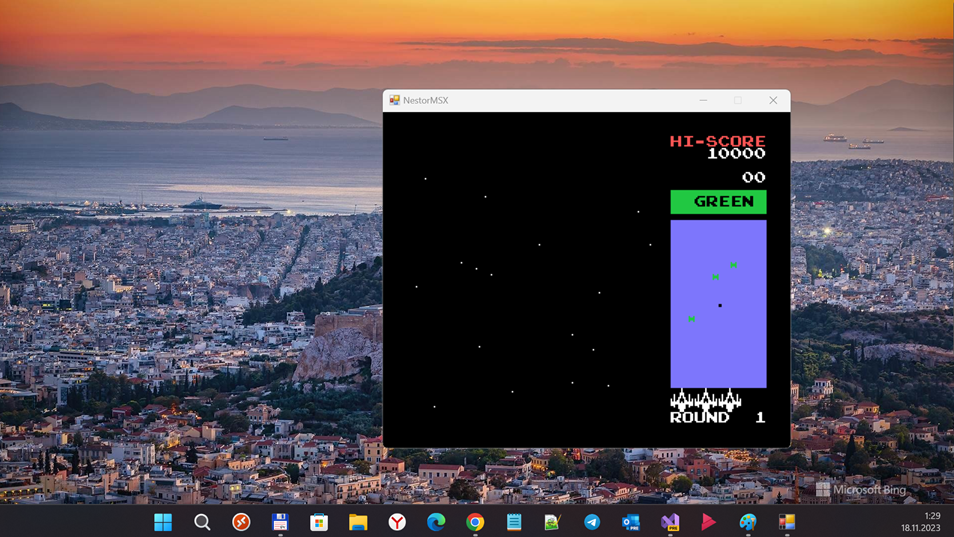
Task: Click the purple radar map panel
Action: tap(719, 303)
